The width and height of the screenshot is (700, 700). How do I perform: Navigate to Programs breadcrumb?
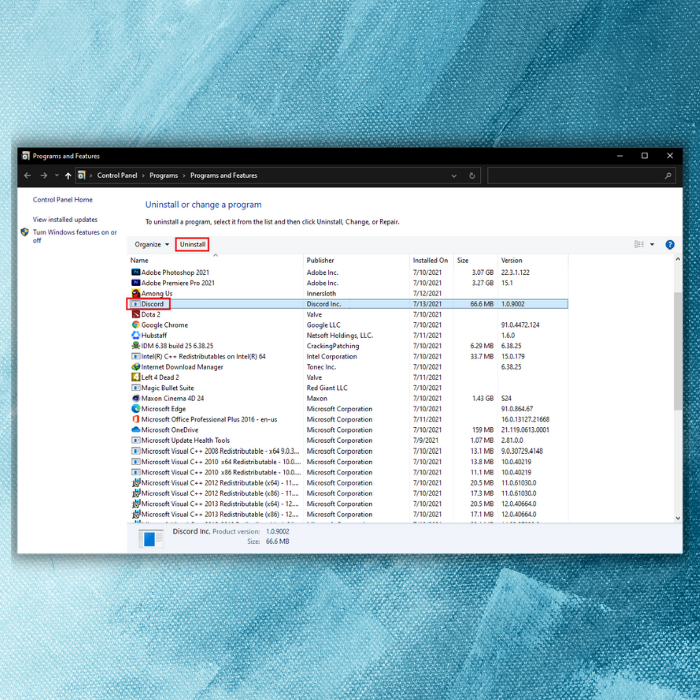click(x=163, y=175)
